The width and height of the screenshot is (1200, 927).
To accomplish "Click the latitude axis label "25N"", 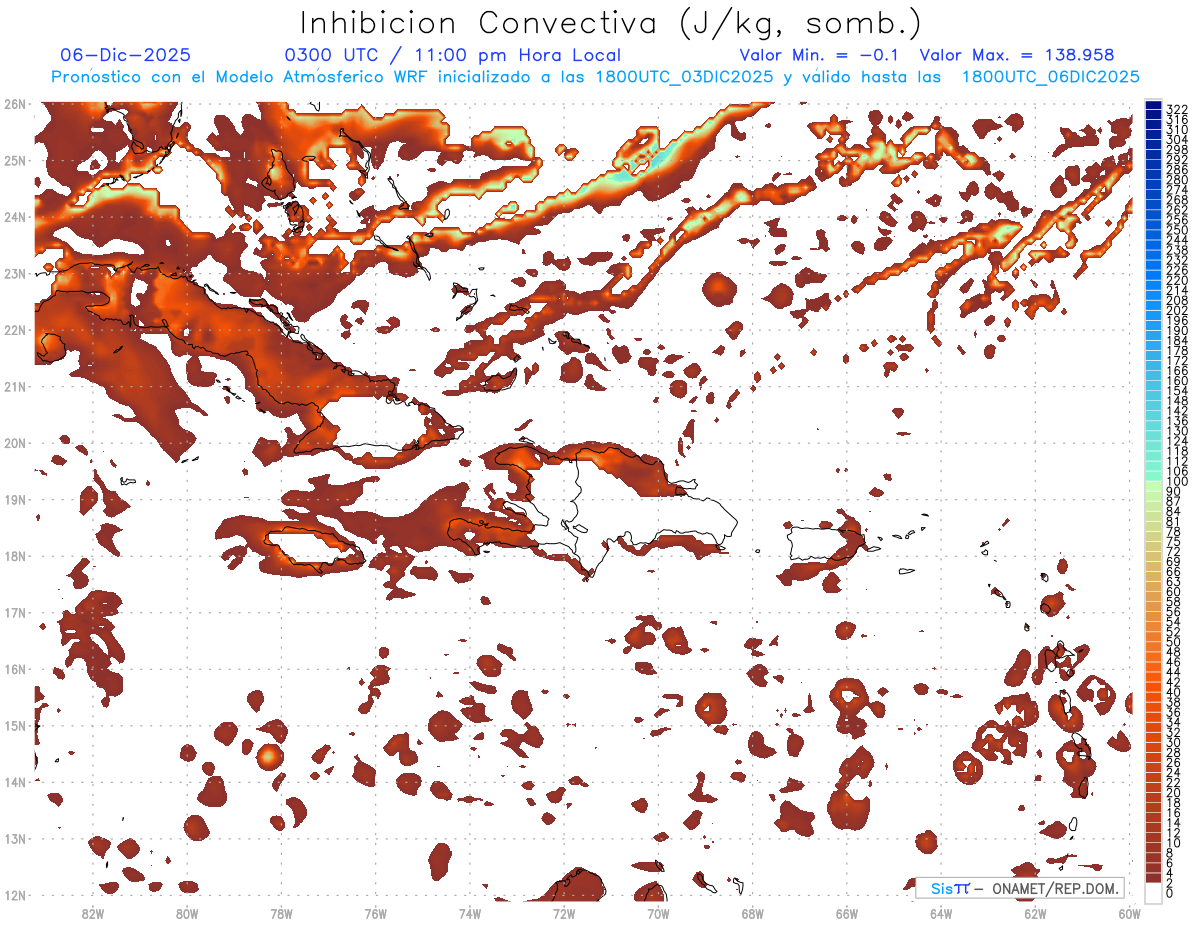I will click(x=14, y=160).
